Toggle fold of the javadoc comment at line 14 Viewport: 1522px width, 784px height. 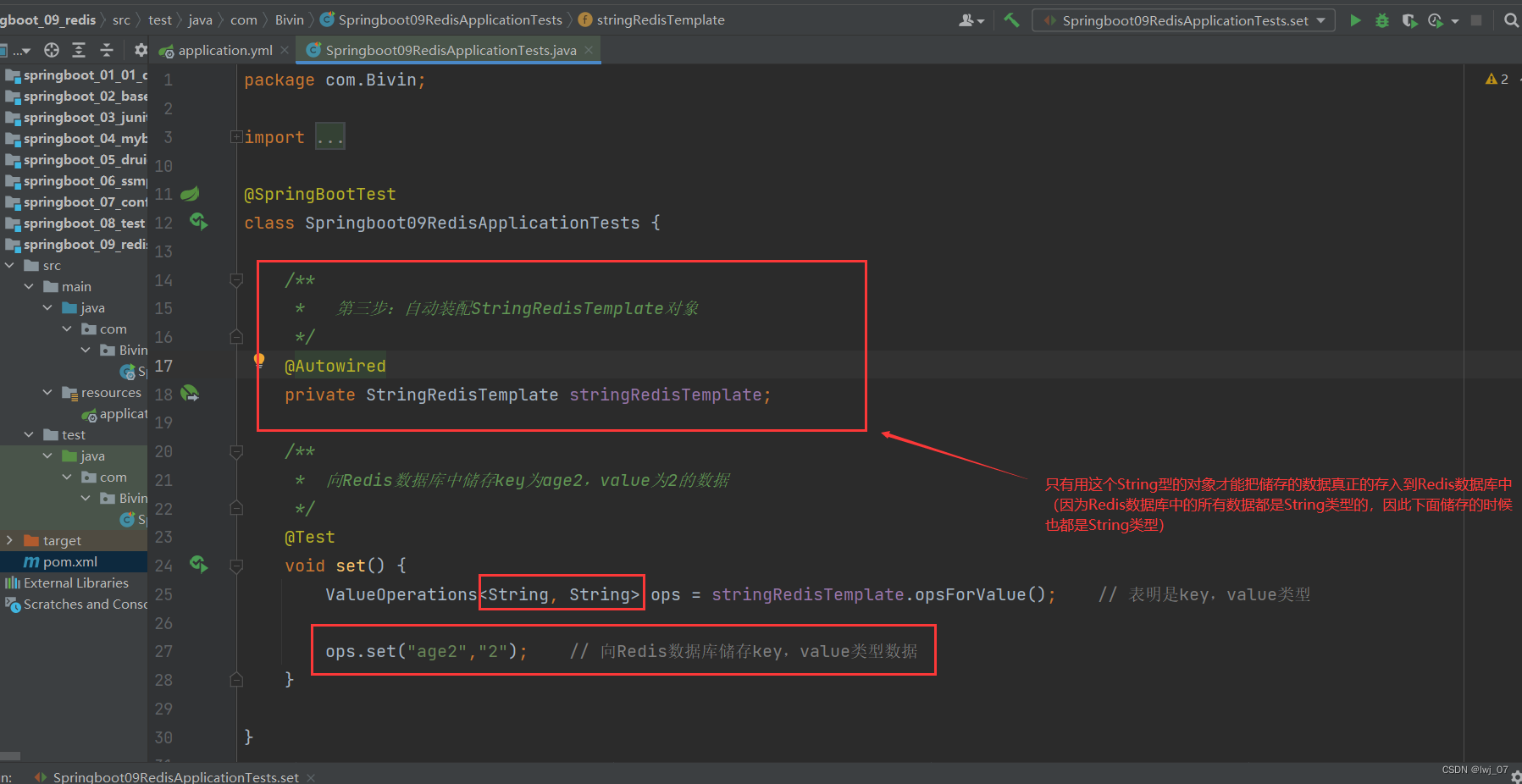(236, 280)
